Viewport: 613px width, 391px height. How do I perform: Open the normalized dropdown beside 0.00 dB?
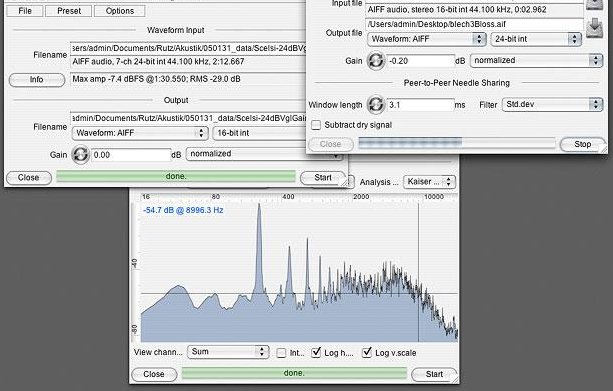264,154
